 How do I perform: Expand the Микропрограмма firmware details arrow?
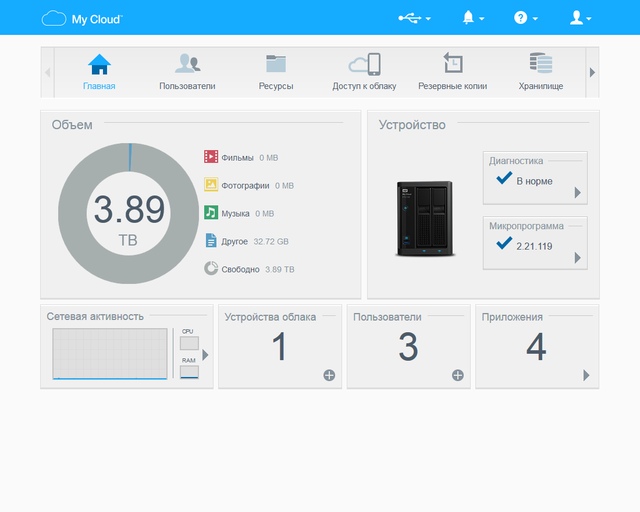click(x=577, y=258)
